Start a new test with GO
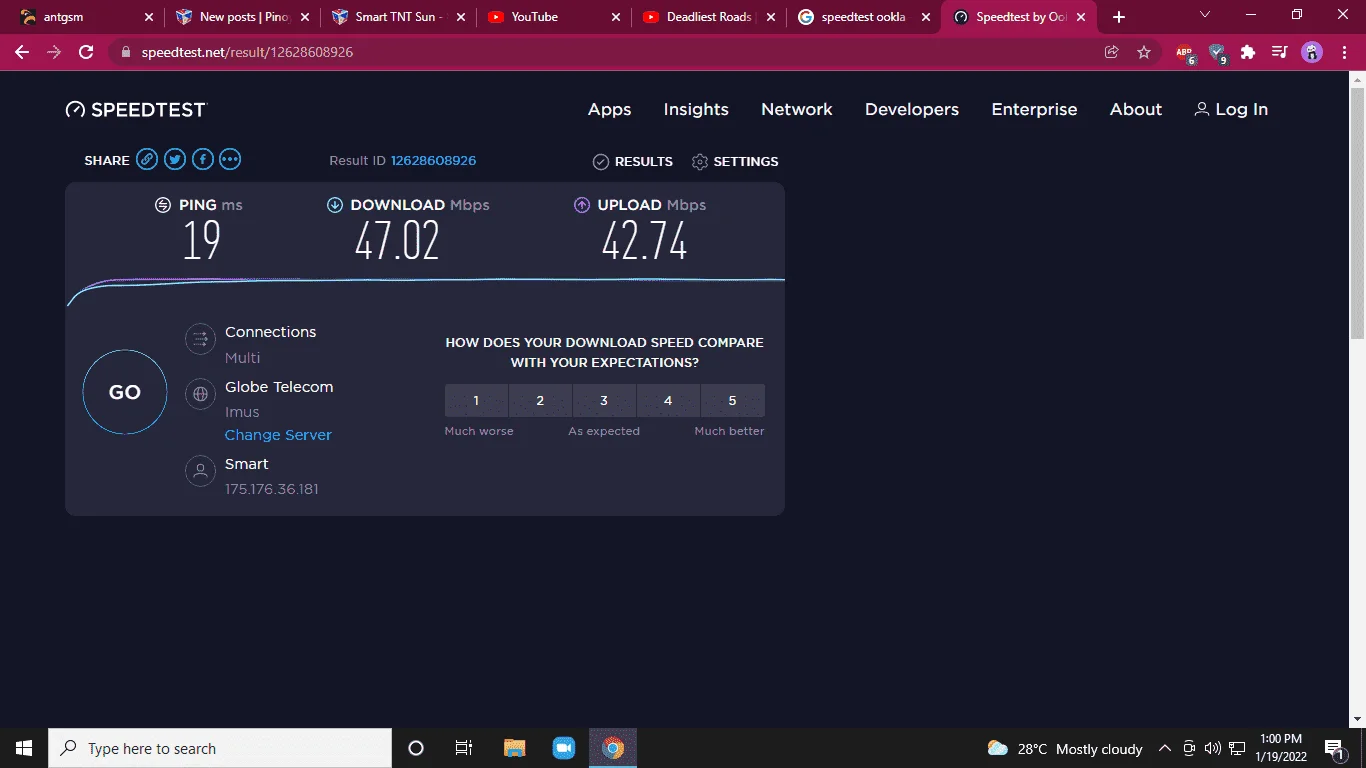Viewport: 1366px width, 768px height. [125, 392]
